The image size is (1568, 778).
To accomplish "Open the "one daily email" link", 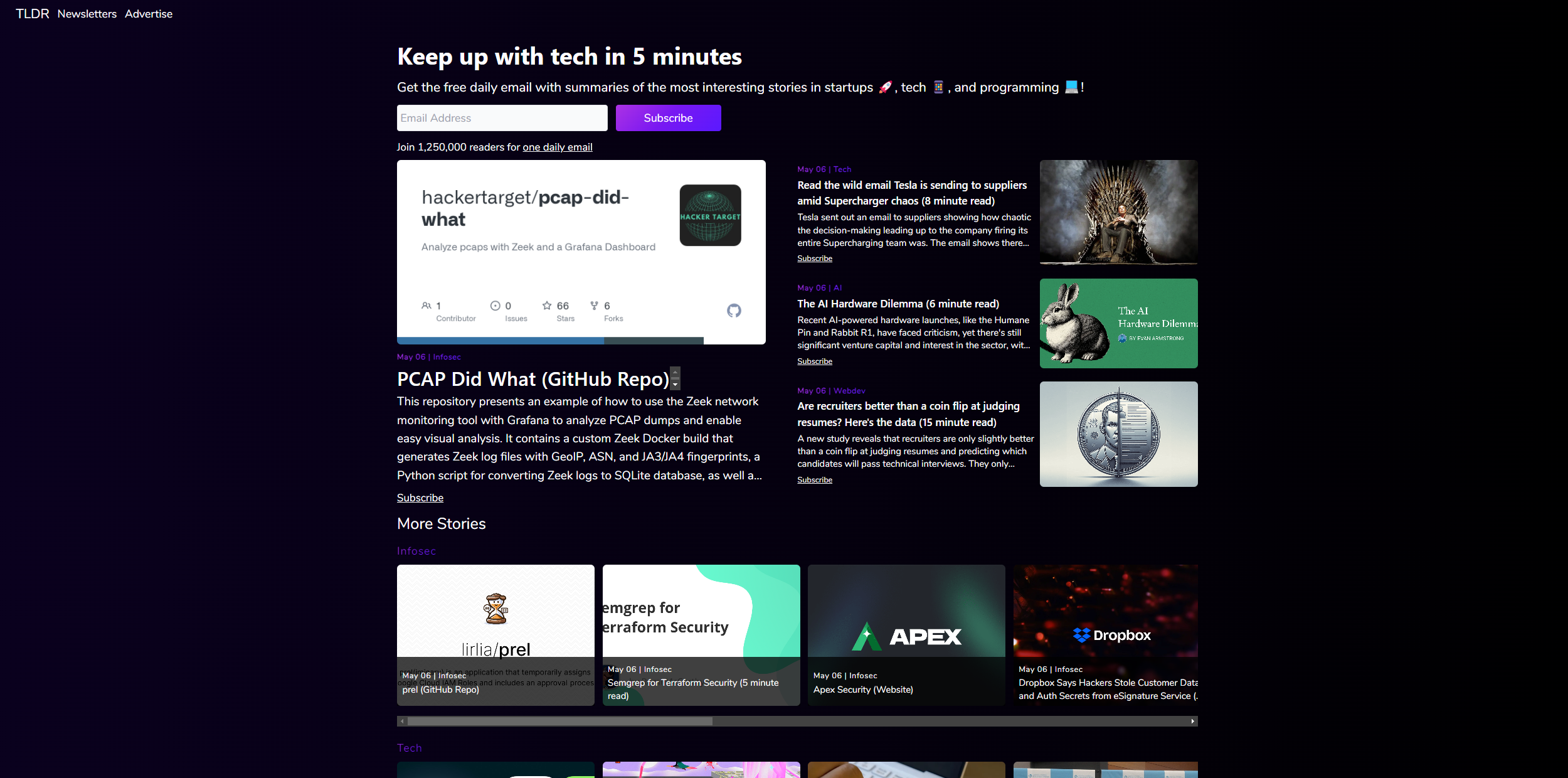I will pyautogui.click(x=557, y=147).
